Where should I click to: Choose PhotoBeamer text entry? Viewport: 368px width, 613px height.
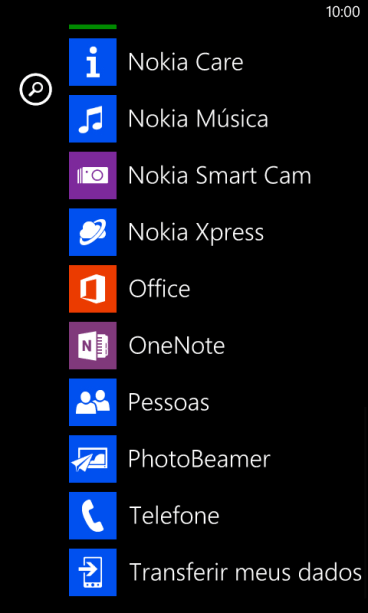point(199,459)
